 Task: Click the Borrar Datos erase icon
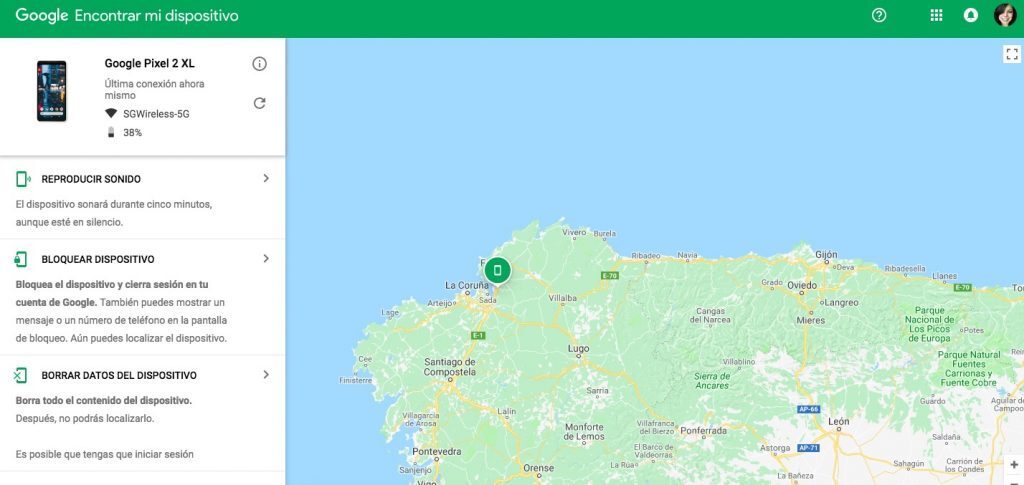pos(20,375)
